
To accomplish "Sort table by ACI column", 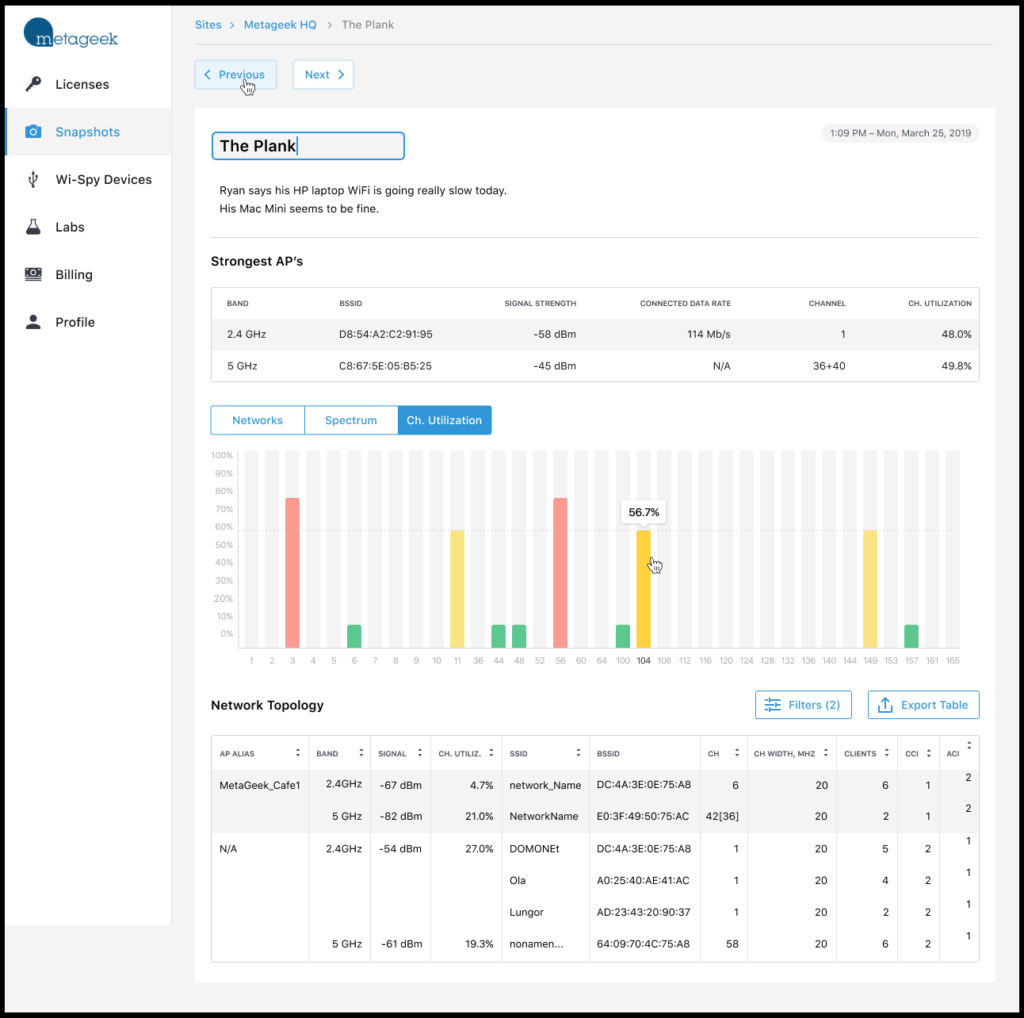I will click(x=969, y=745).
